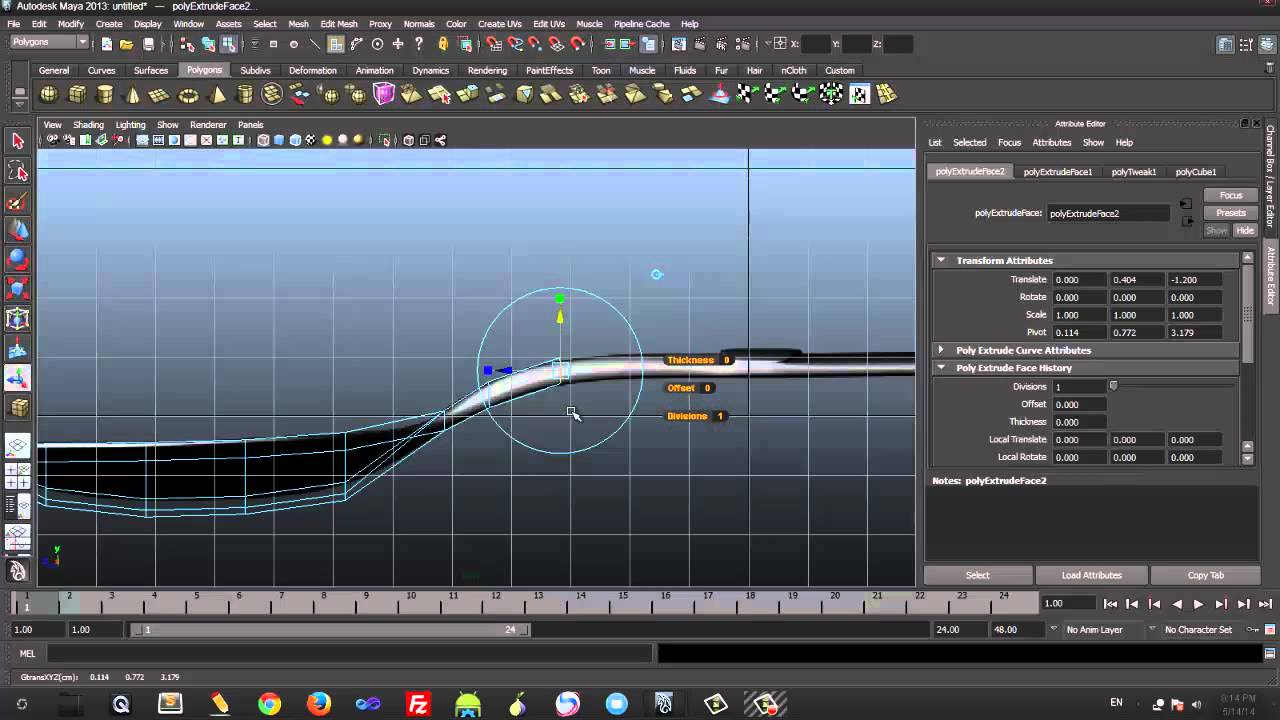Toggle smooth shade all in viewport toolbar
1280x720 pixels.
279,140
